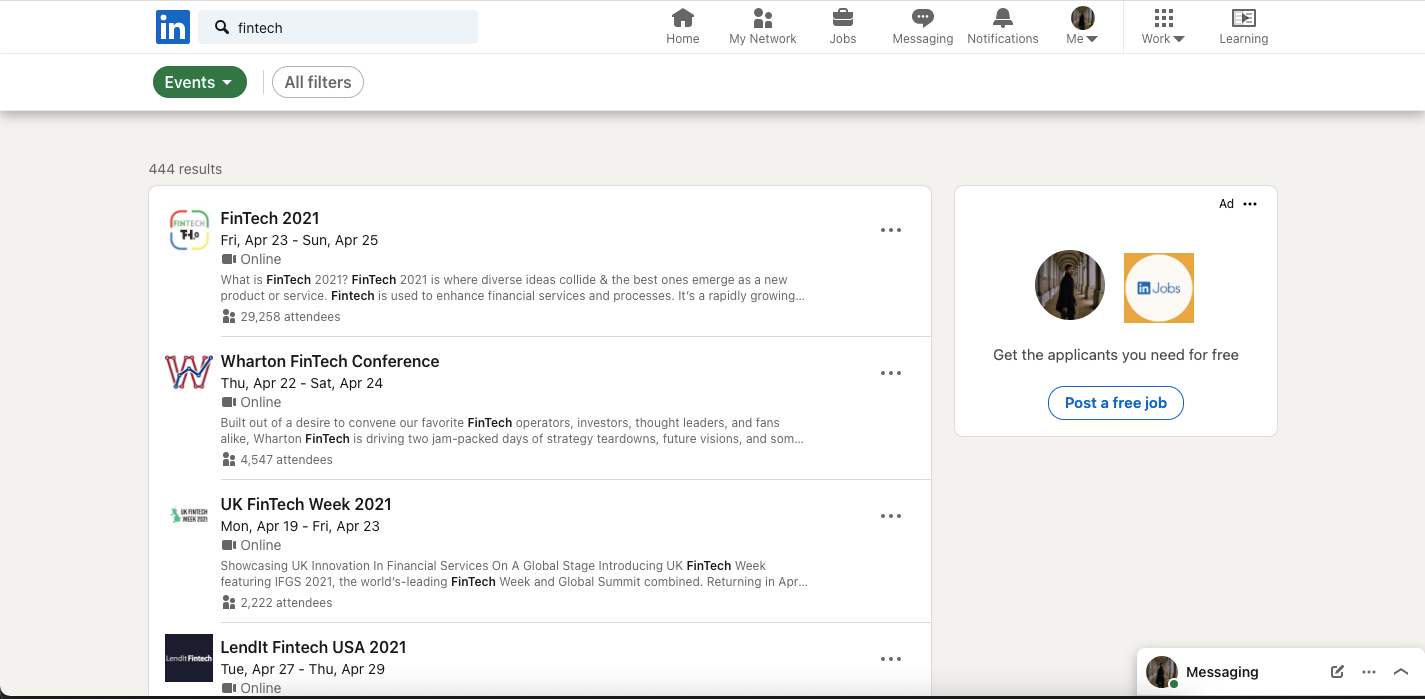
Task: Open options for UK FinTech Week 2021
Action: point(890,516)
